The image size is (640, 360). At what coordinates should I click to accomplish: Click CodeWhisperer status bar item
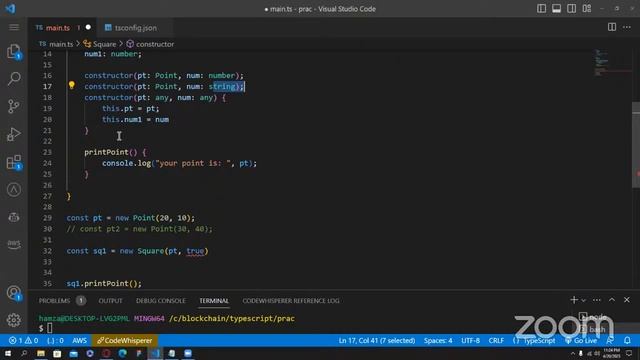[124, 340]
